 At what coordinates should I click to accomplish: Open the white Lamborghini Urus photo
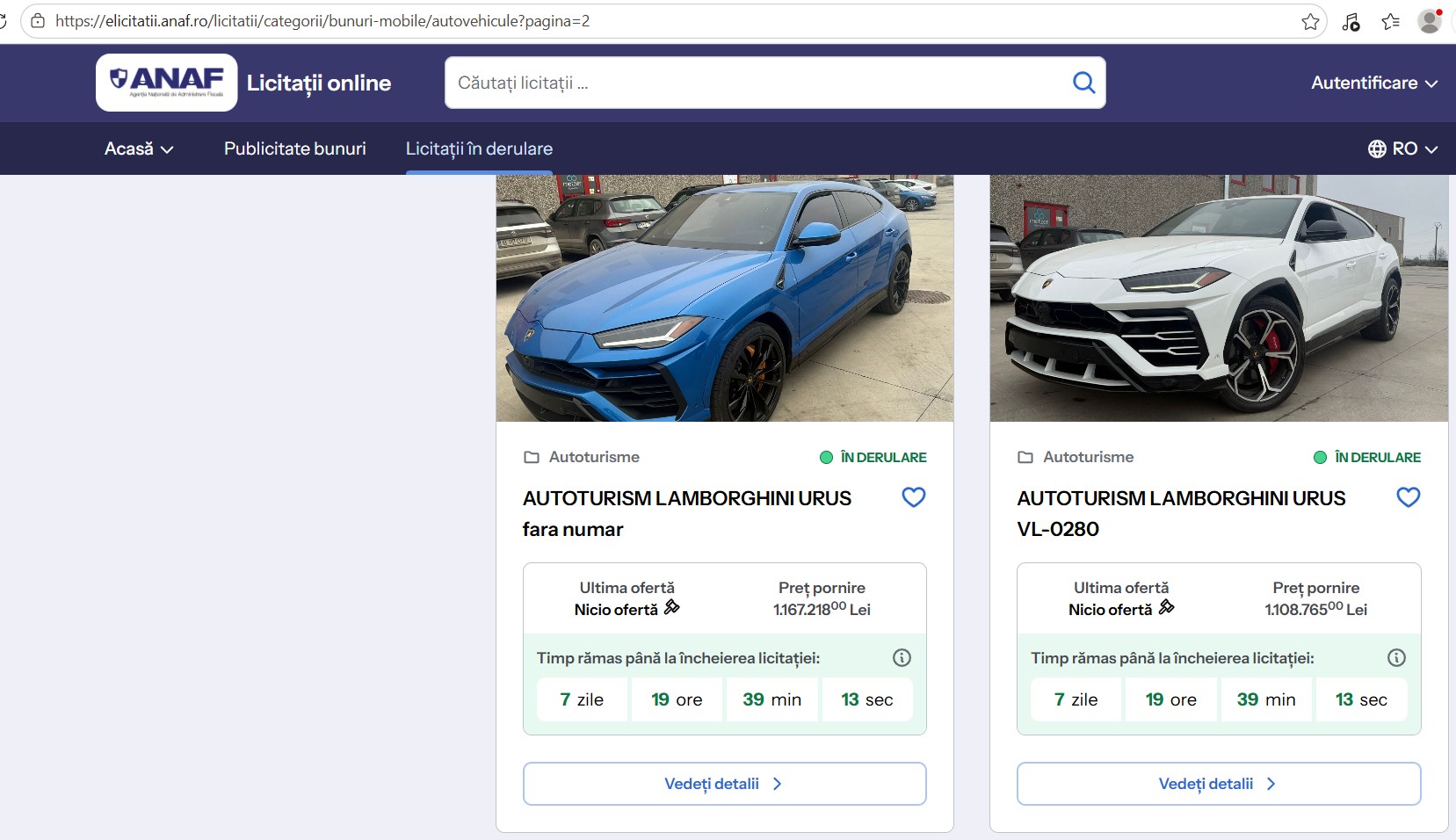pyautogui.click(x=1219, y=298)
